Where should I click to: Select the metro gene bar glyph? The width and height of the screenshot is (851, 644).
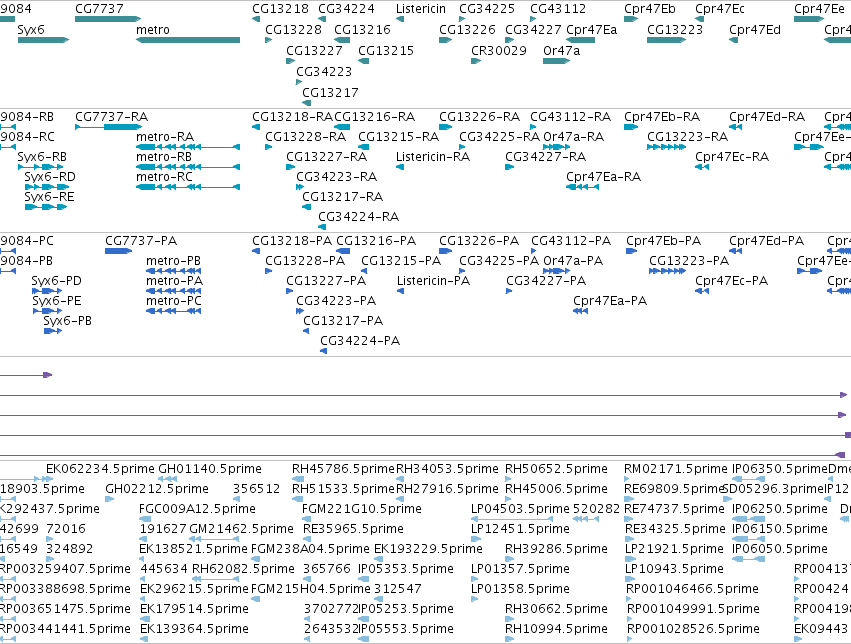[188, 40]
